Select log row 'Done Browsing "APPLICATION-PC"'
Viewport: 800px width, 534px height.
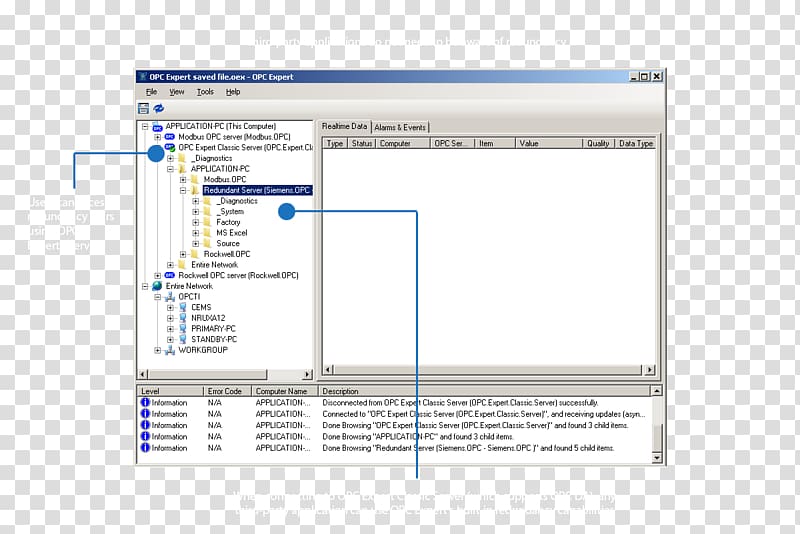[395, 437]
